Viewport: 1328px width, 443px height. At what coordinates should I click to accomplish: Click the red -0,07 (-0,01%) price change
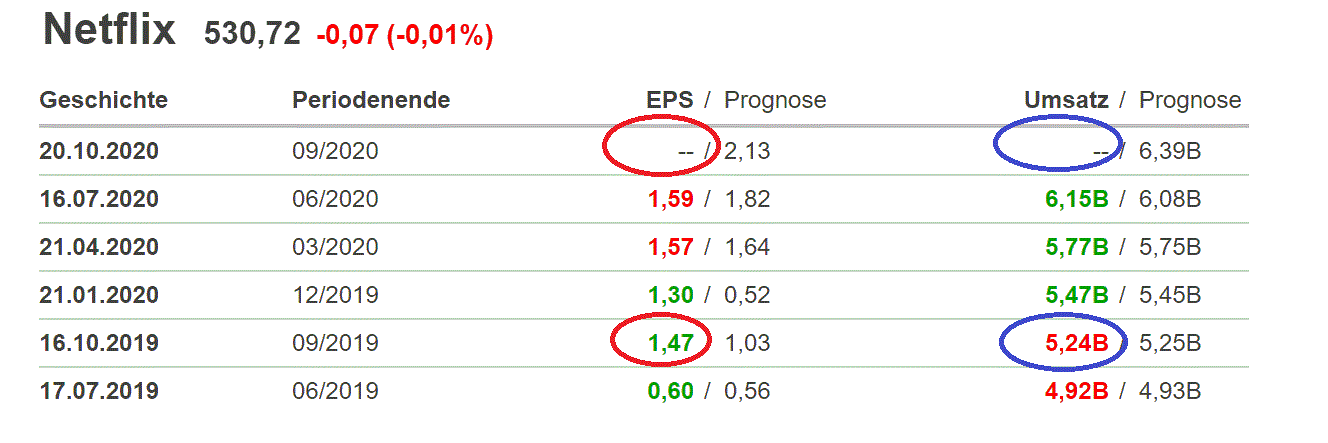pos(405,36)
